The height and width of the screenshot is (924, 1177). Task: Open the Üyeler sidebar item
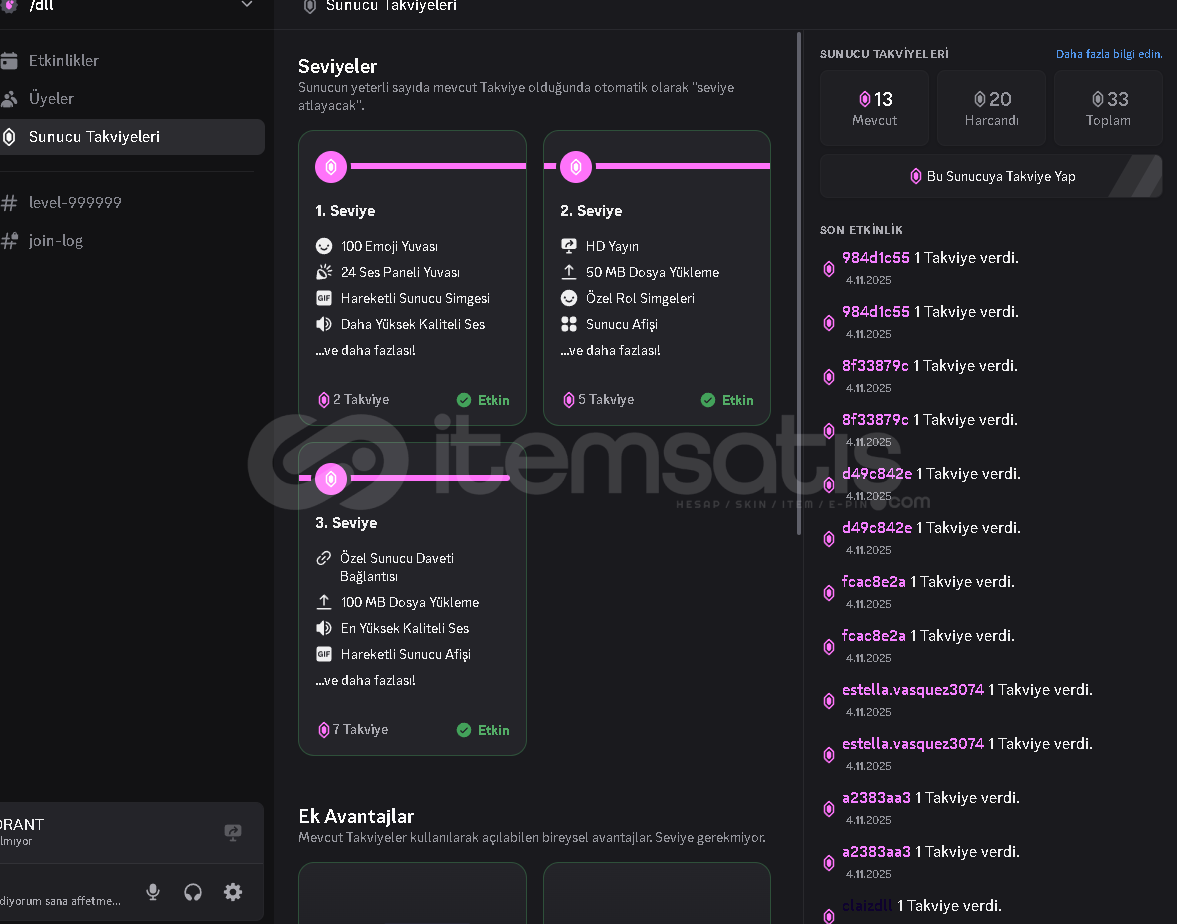point(51,99)
